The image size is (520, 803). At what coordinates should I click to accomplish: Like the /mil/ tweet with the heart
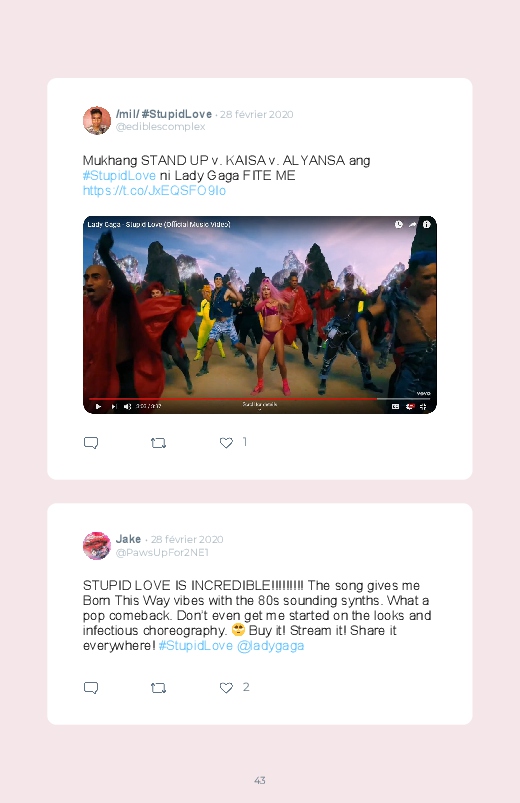click(x=226, y=442)
